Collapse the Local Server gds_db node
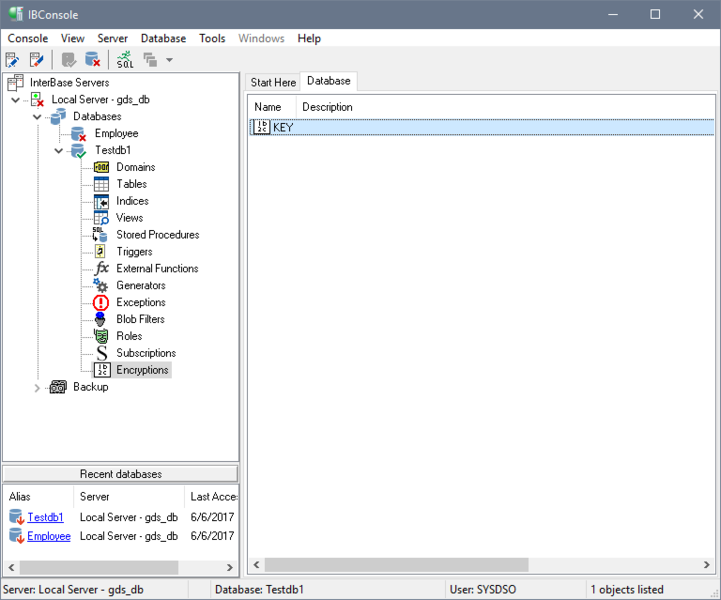 (15, 100)
